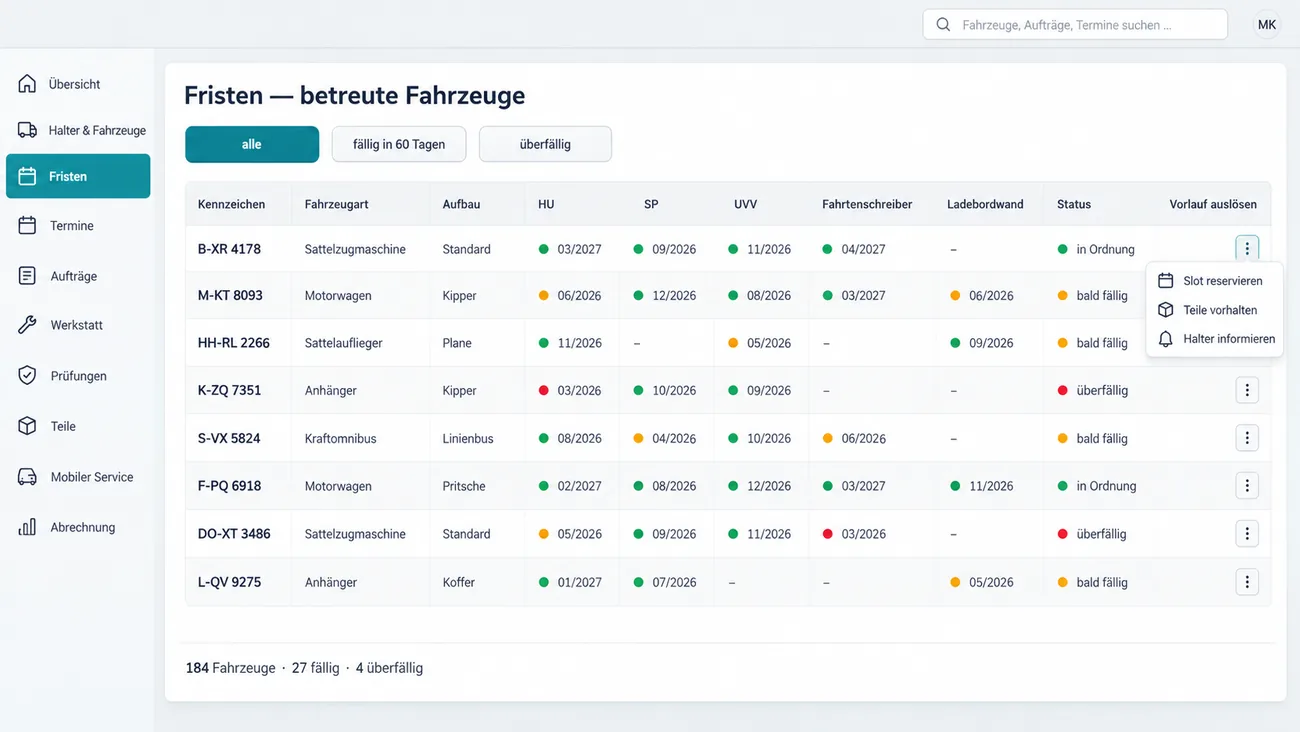The image size is (1300, 732).
Task: Choose Halter informieren from the popup menu
Action: (x=1213, y=339)
